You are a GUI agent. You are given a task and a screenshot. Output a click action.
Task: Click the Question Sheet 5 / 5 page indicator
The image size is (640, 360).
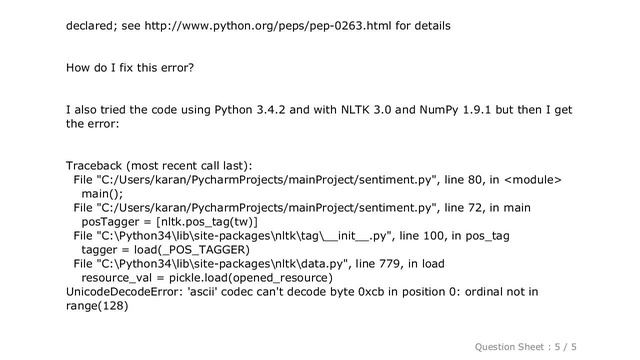[525, 347]
